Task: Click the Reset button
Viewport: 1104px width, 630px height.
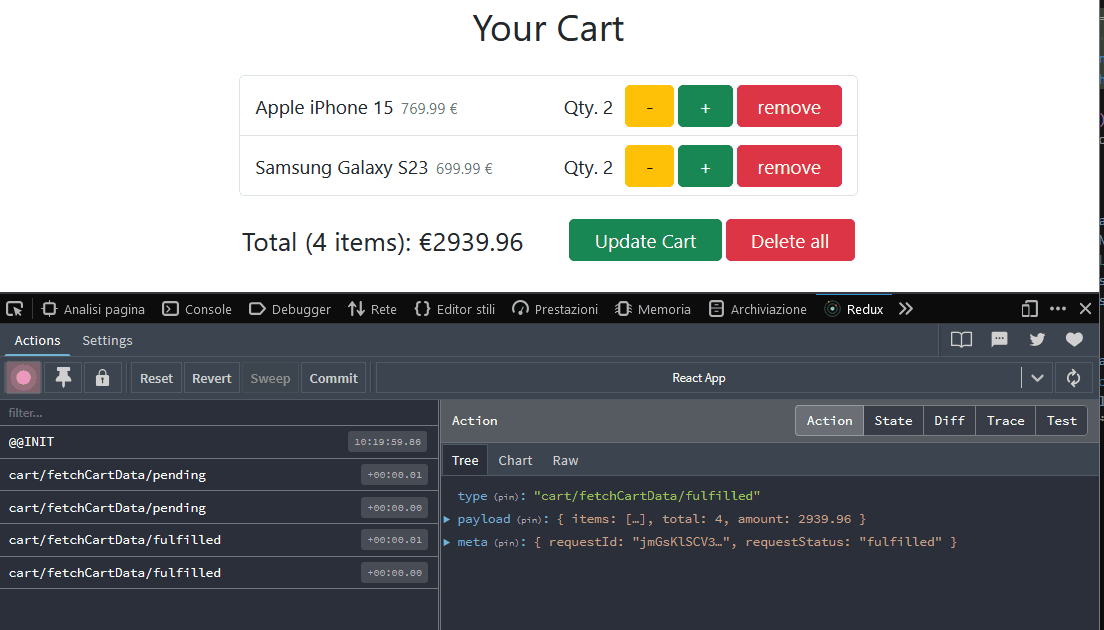Action: (156, 378)
